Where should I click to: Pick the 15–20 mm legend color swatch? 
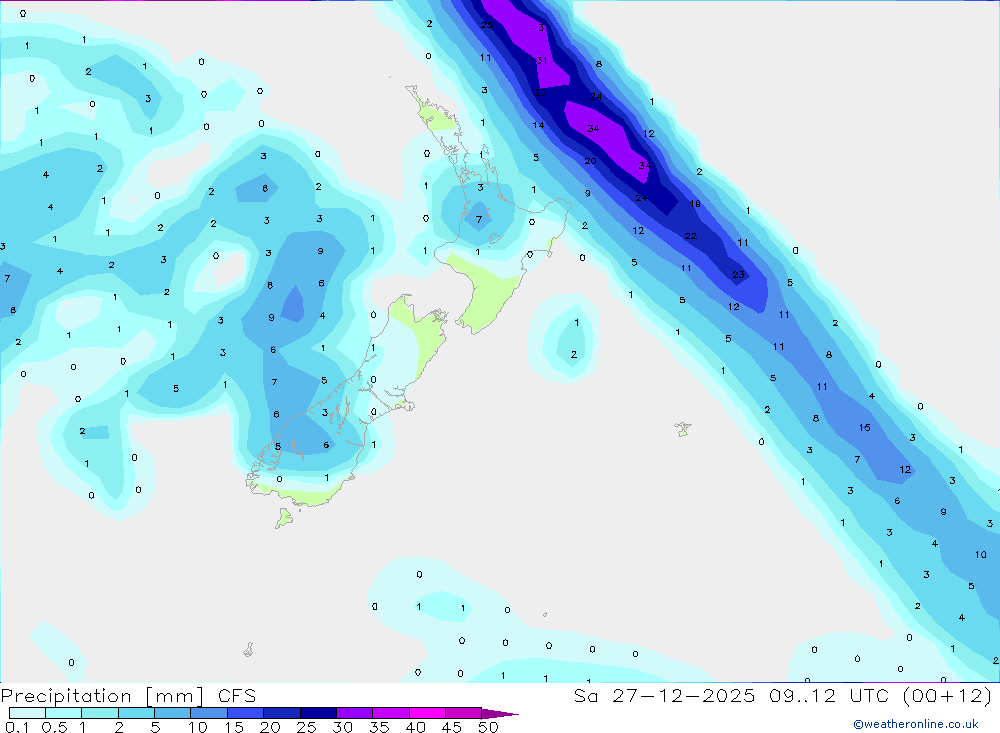245,713
